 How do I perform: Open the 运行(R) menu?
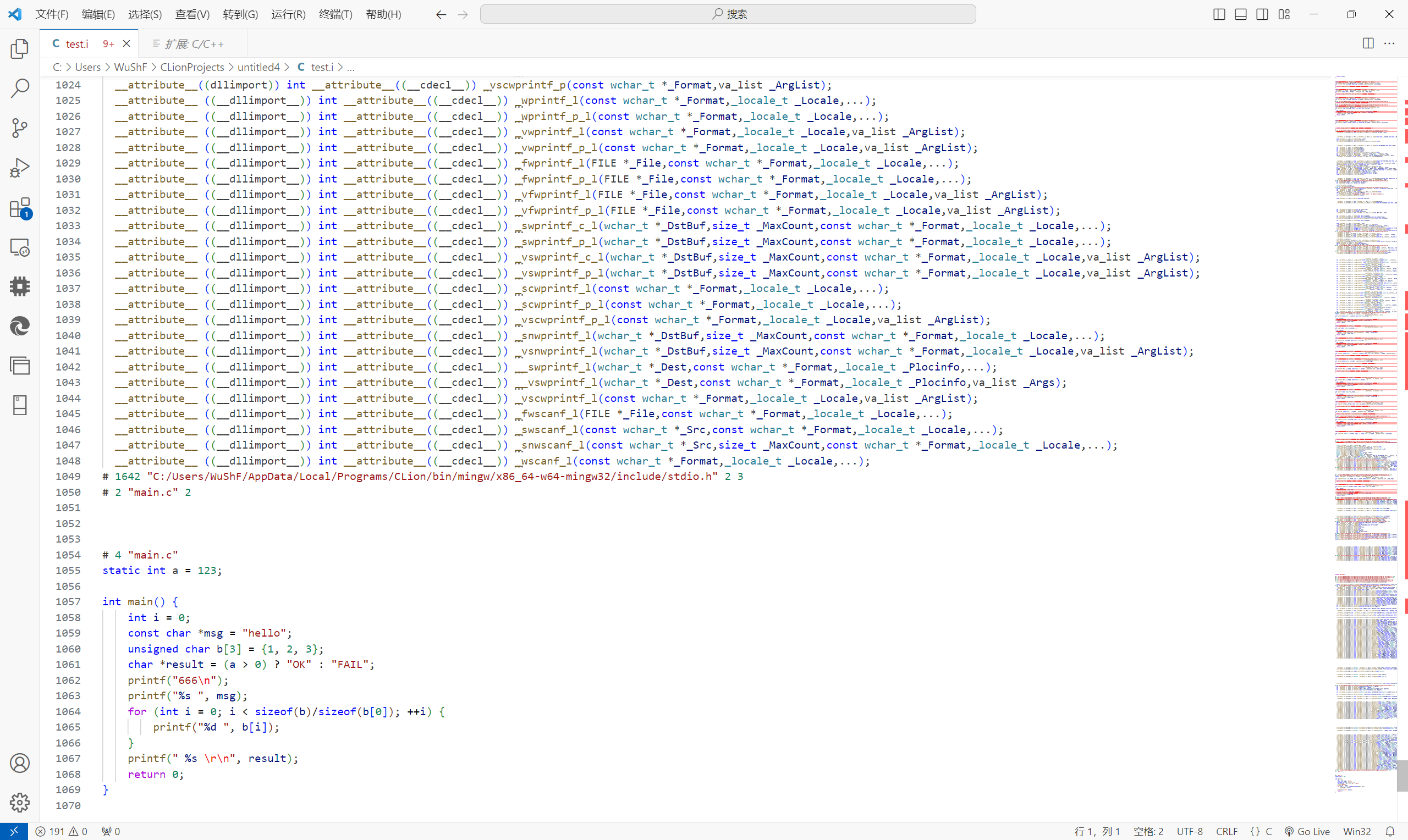pos(288,14)
